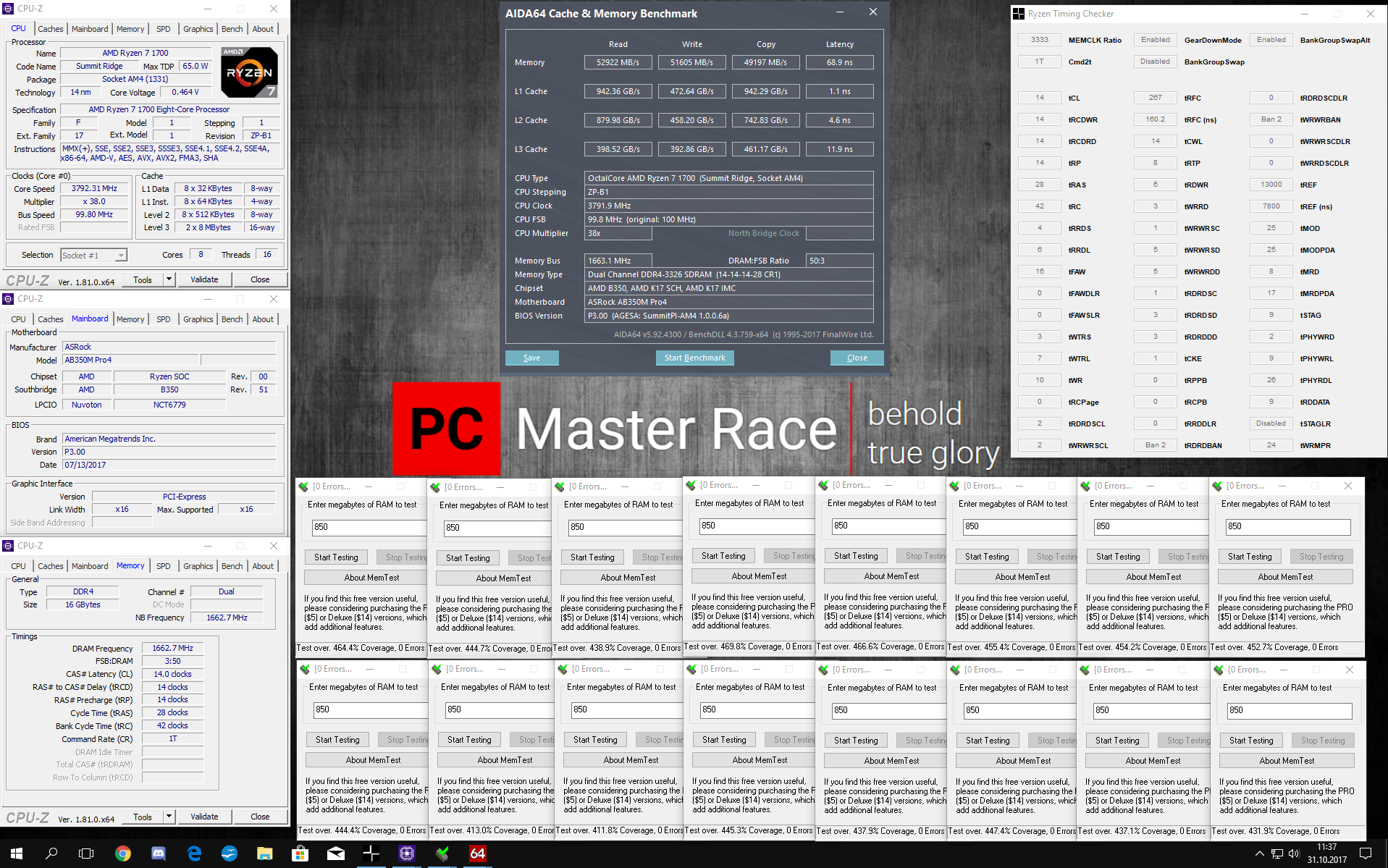Expand the Tools arrow in the CPU-Z Memory timings window
This screenshot has width=1388, height=868.
[169, 817]
